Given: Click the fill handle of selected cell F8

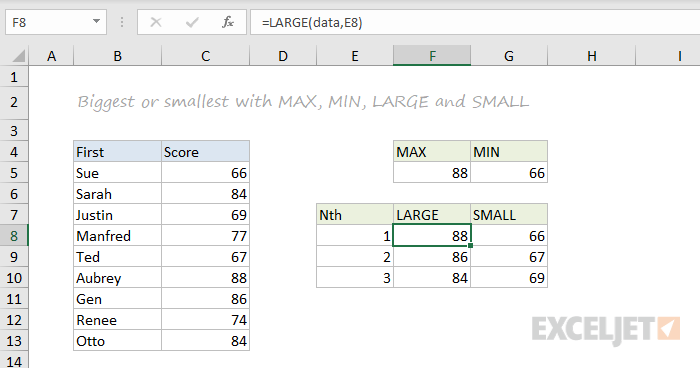Looking at the screenshot, I should coord(471,246).
